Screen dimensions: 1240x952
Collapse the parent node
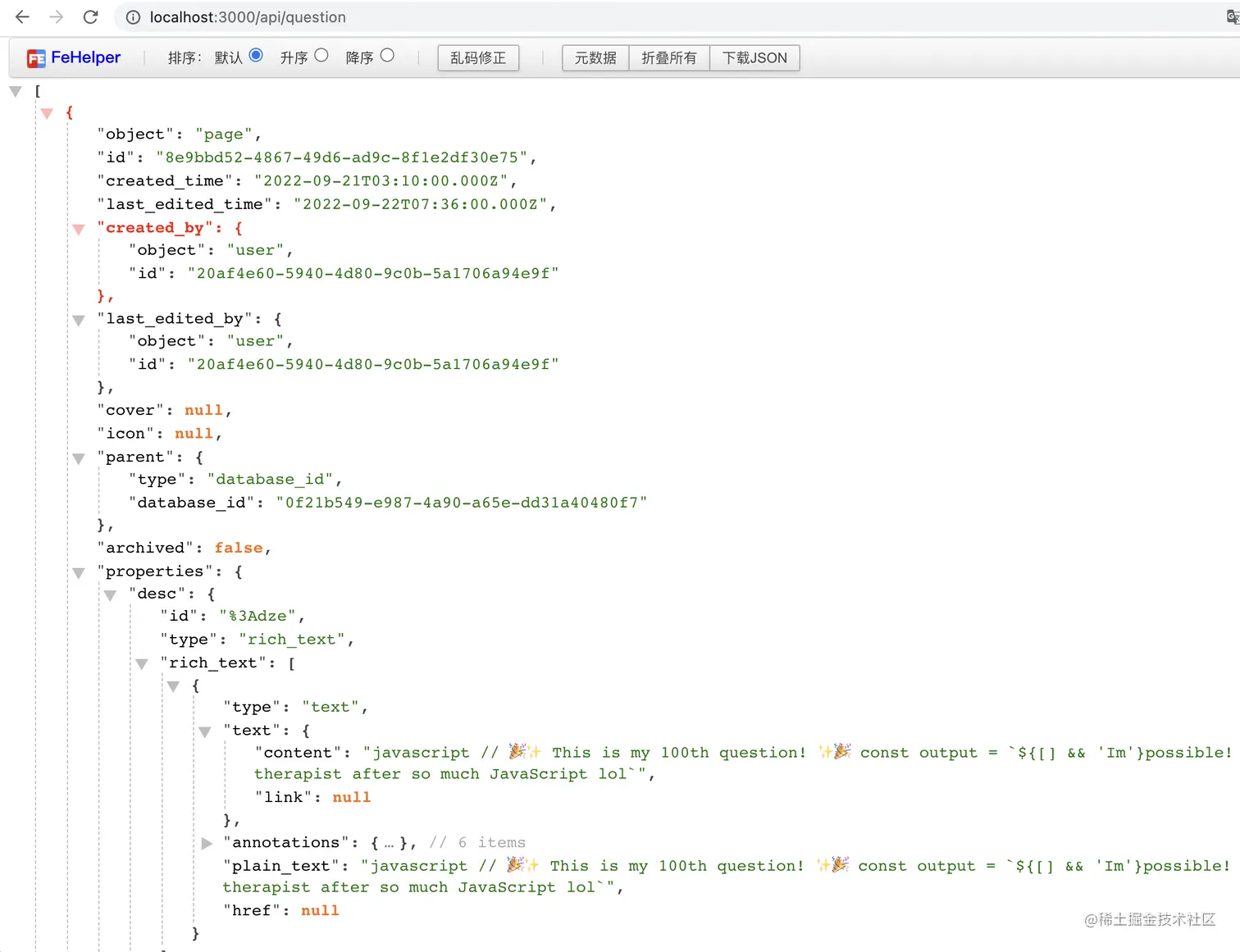[x=79, y=459]
